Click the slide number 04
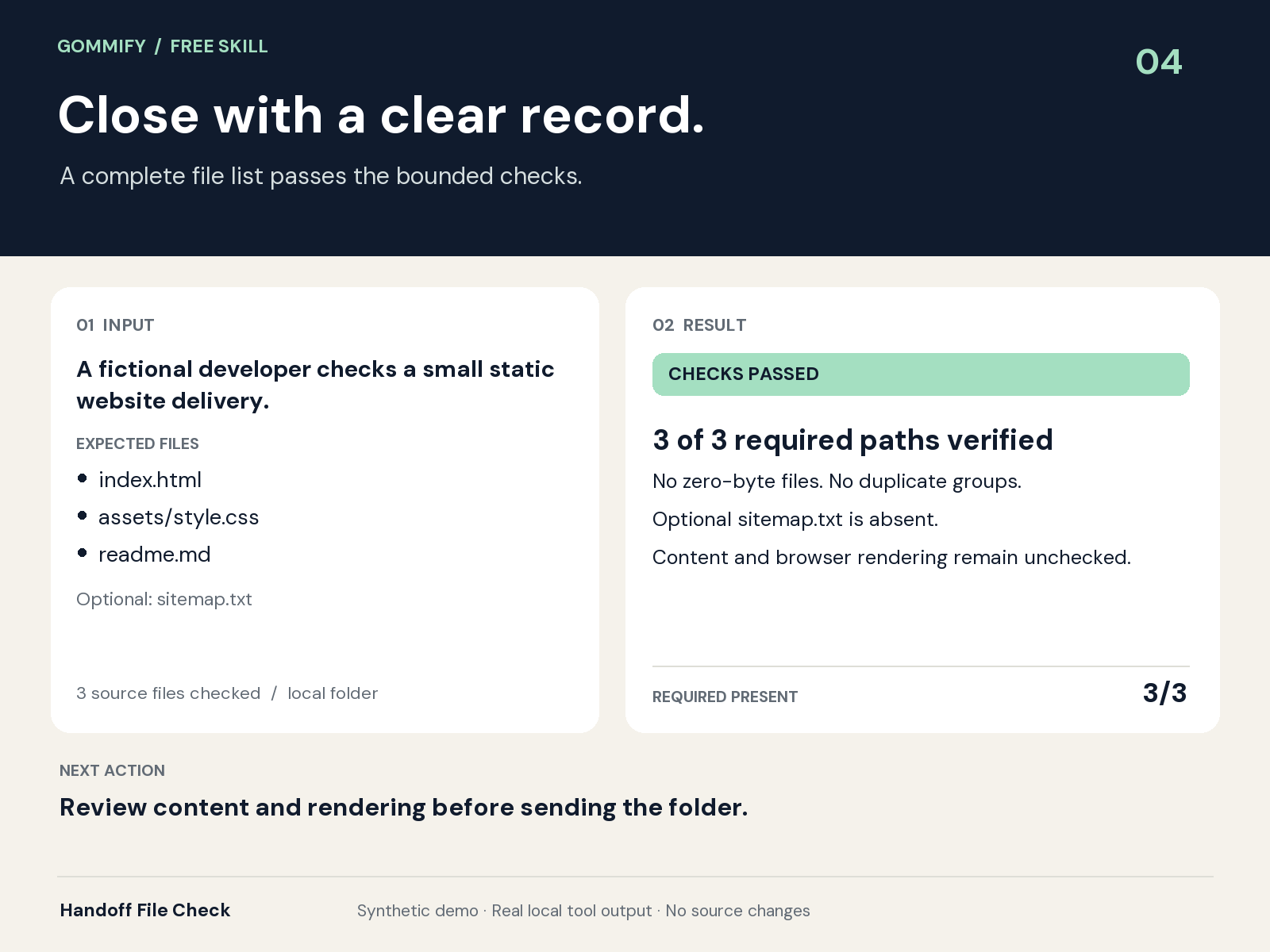This screenshot has width=1270, height=952. click(x=1158, y=62)
